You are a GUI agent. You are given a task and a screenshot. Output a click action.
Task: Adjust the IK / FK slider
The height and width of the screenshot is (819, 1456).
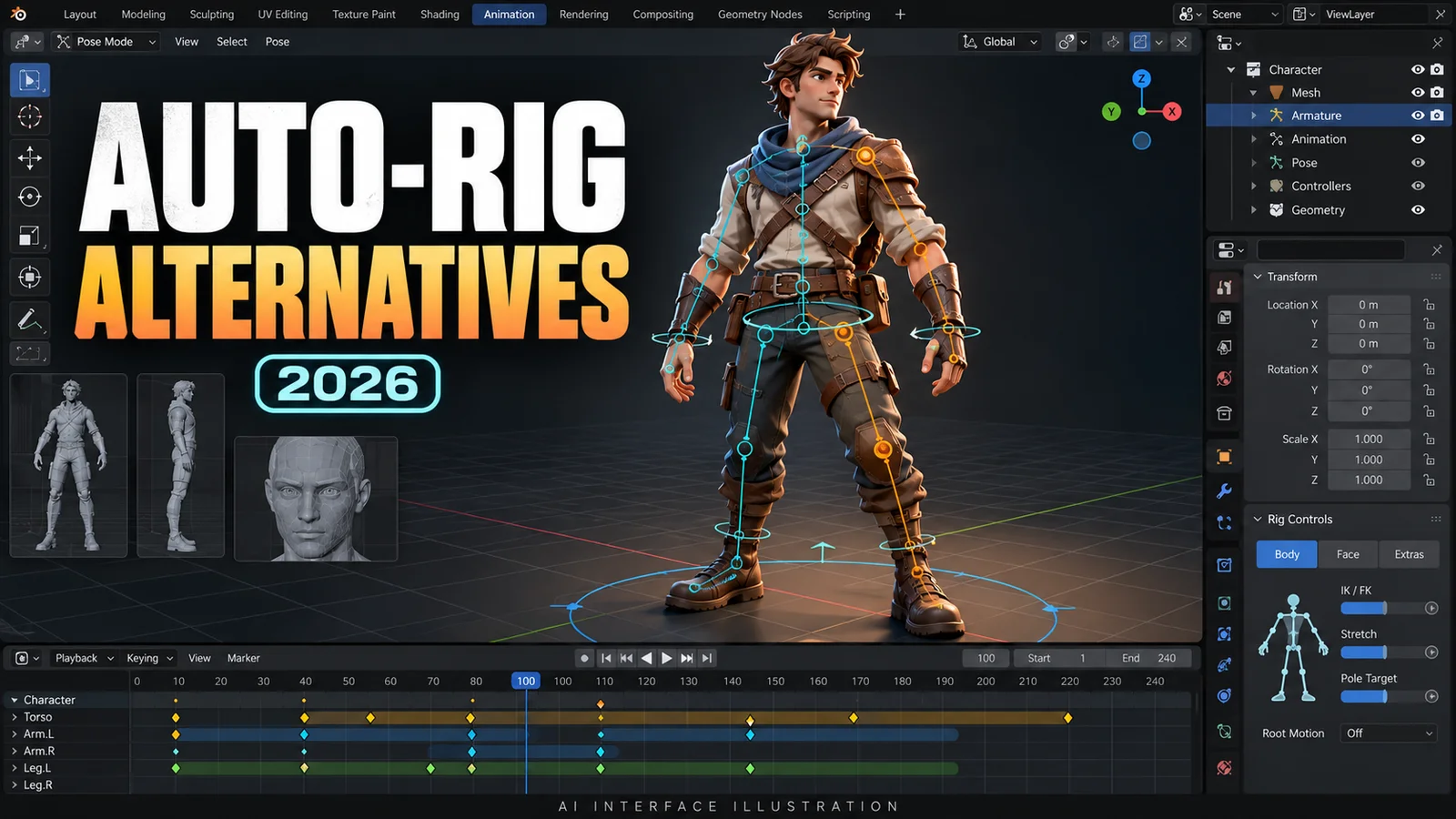[1380, 608]
